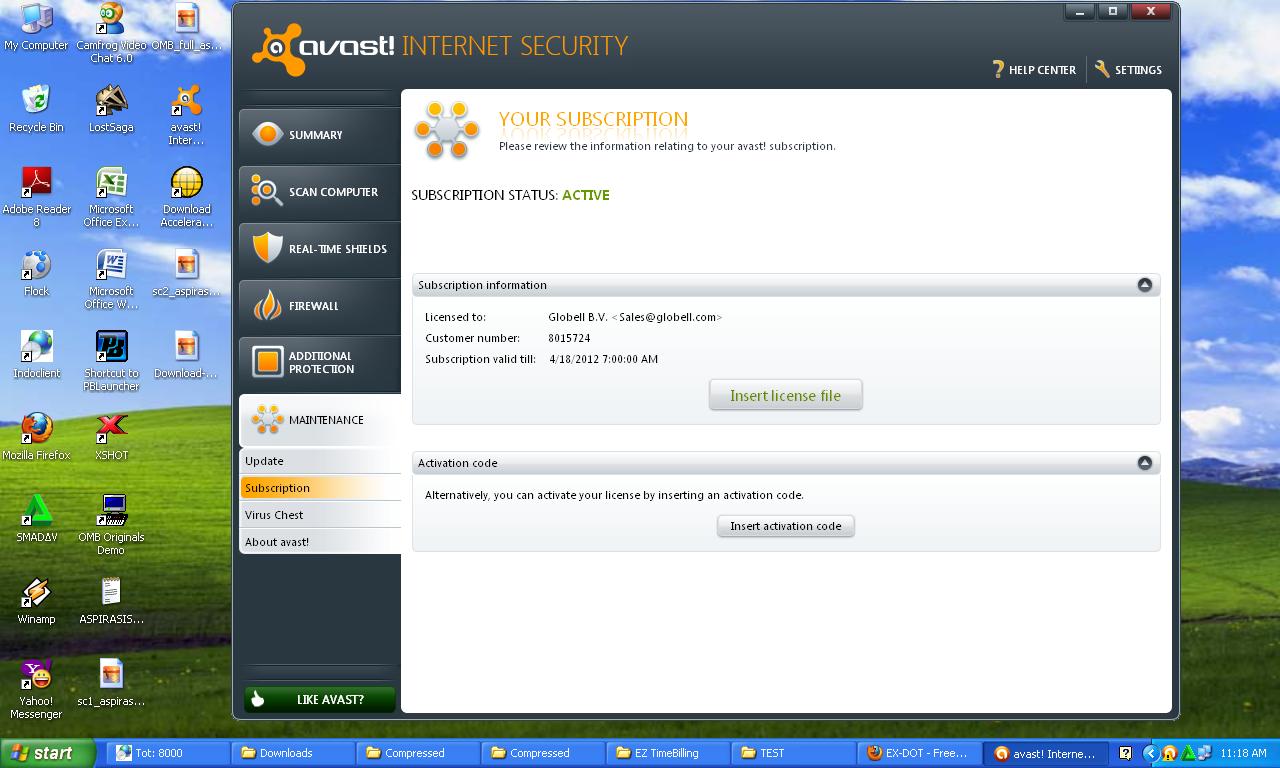
Task: Click the network connection tray icon
Action: tap(1204, 753)
